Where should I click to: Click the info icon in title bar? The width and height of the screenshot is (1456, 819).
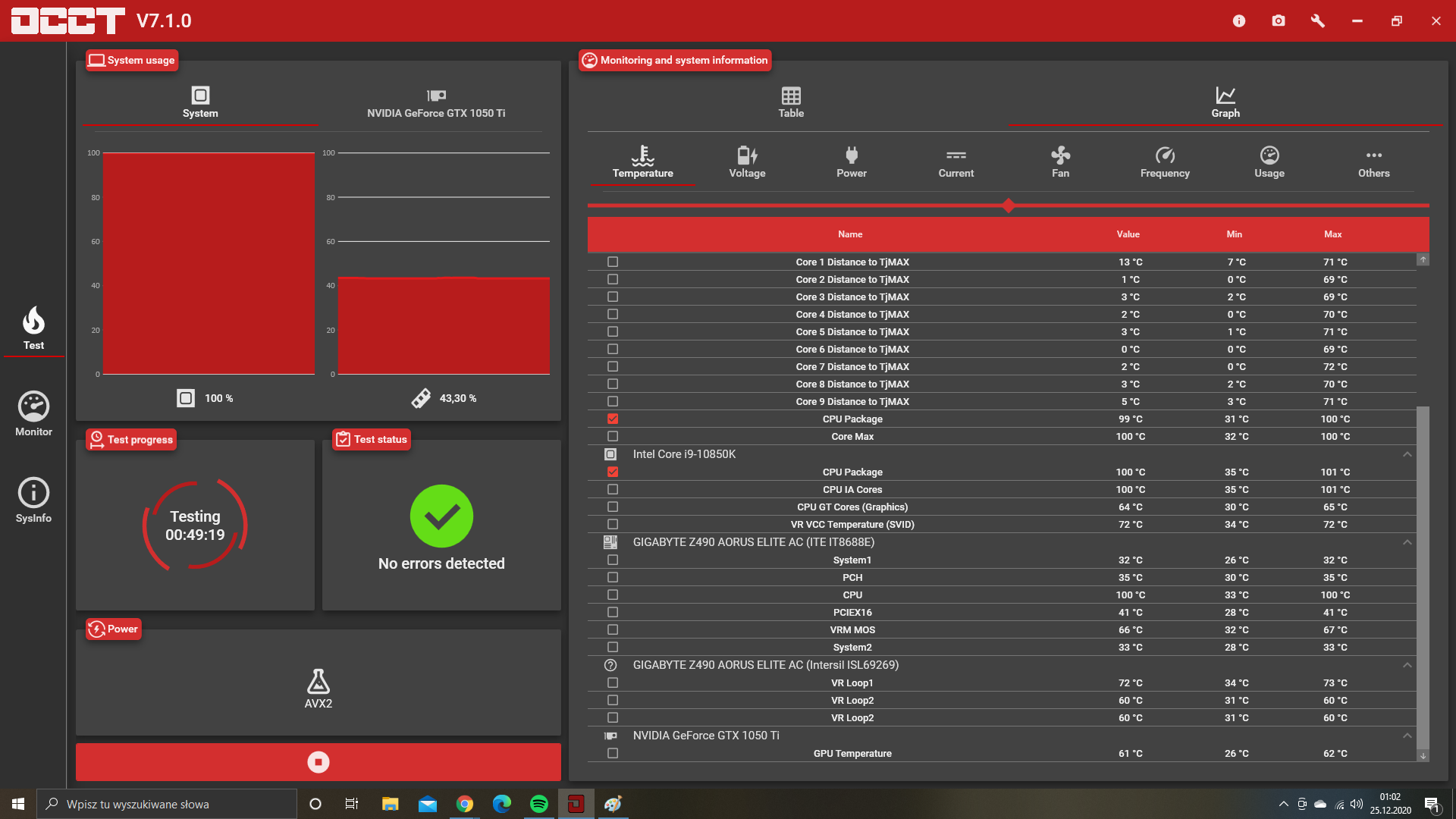(1239, 21)
